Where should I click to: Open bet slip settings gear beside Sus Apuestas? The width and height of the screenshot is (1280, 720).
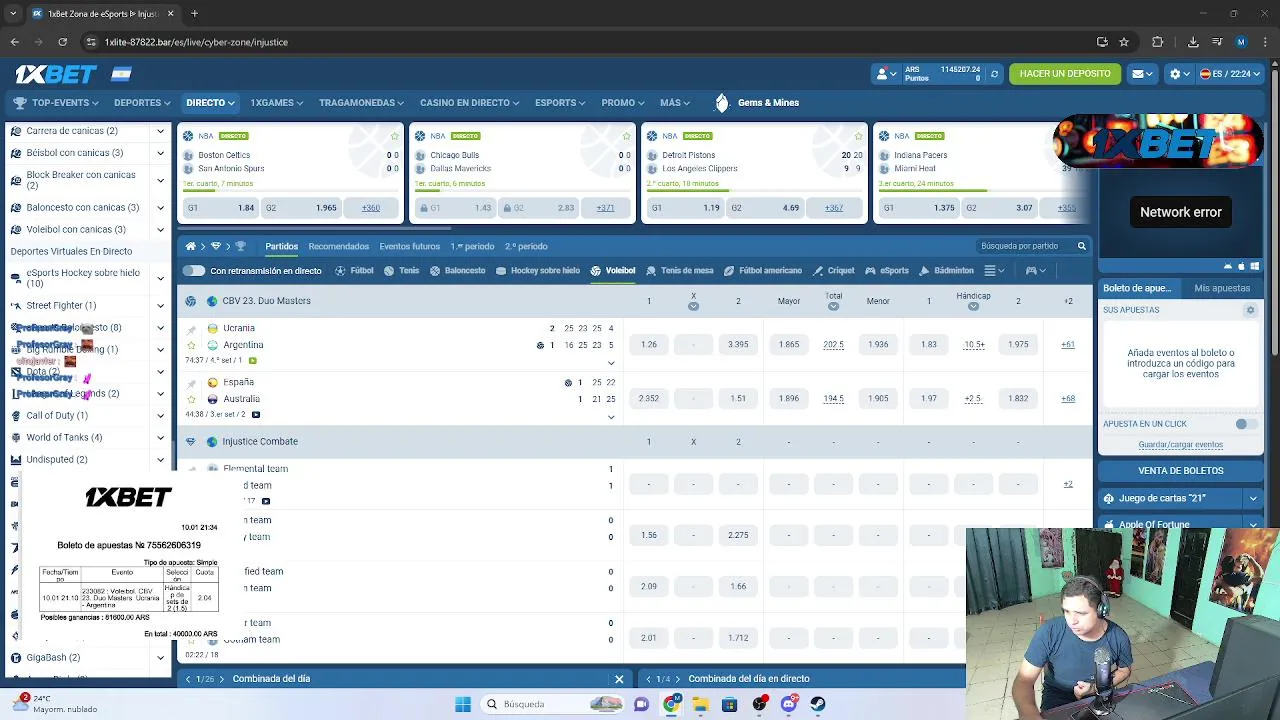(x=1250, y=310)
